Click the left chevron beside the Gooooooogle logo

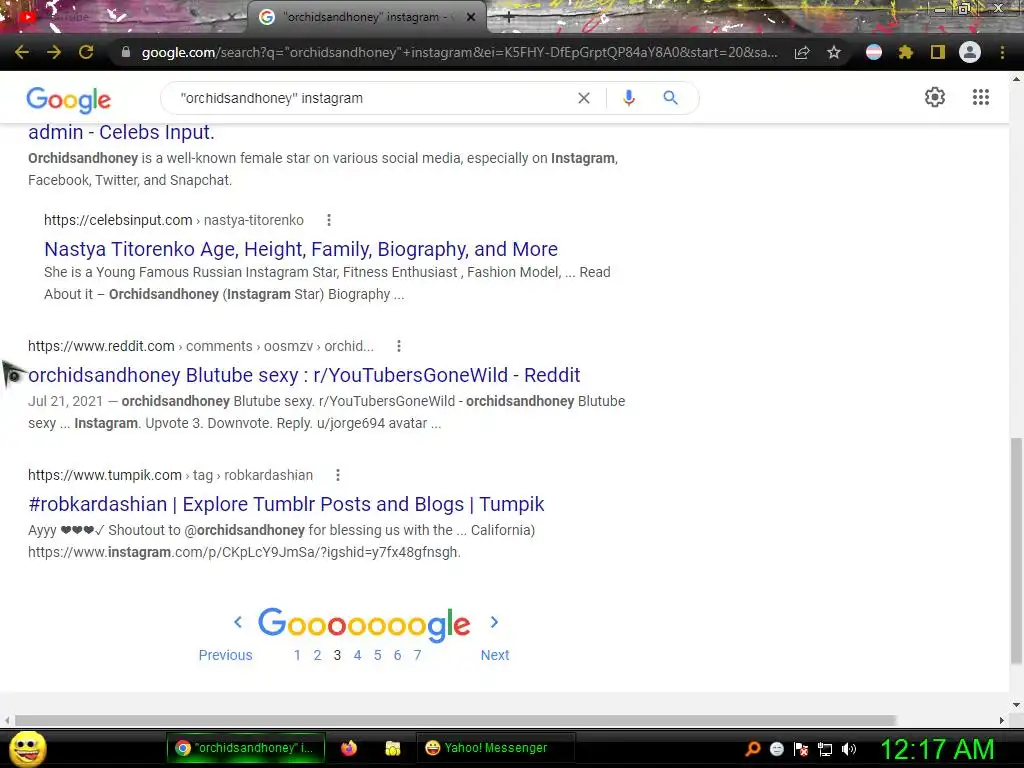click(x=238, y=622)
